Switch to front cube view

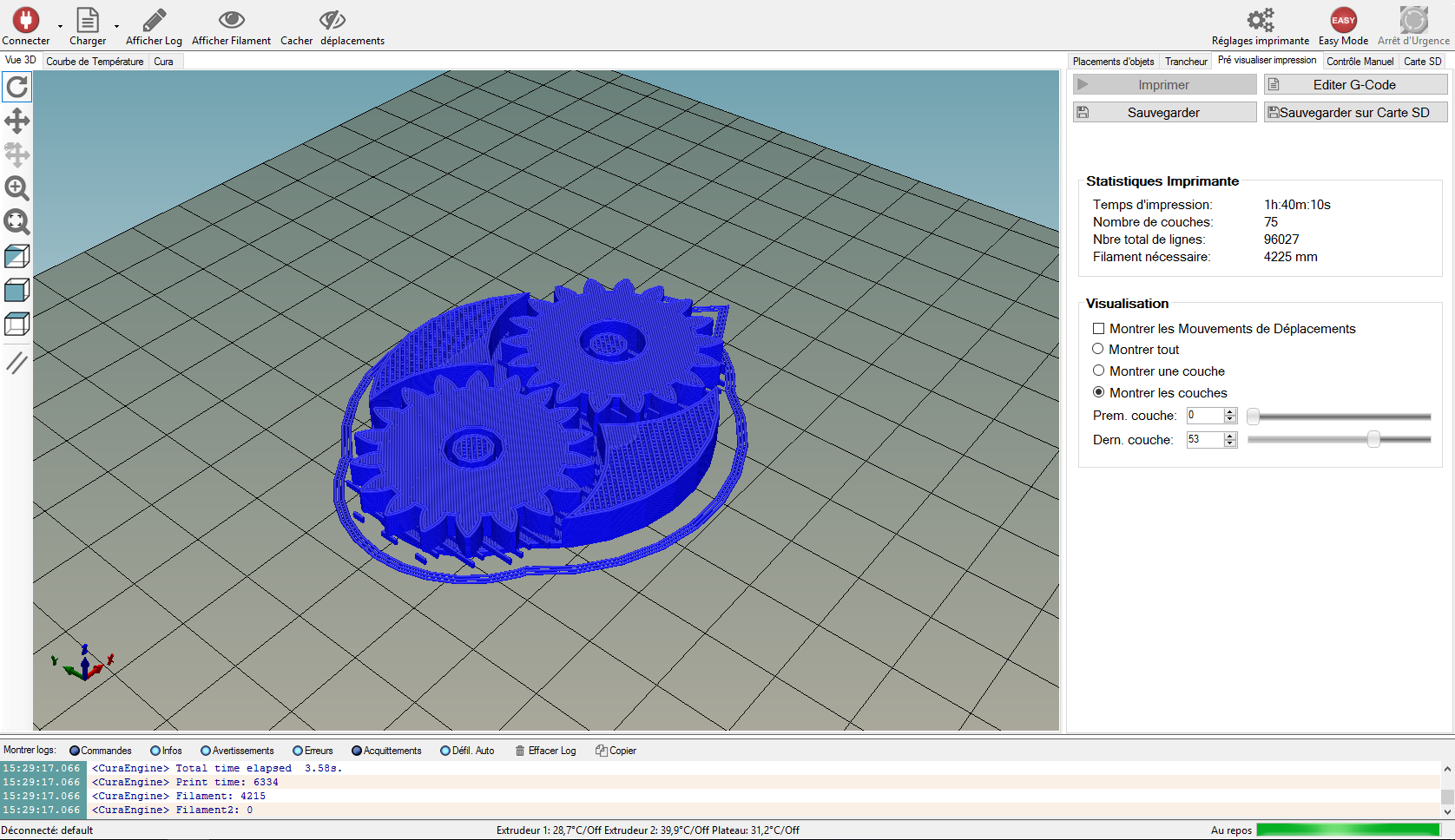[17, 290]
